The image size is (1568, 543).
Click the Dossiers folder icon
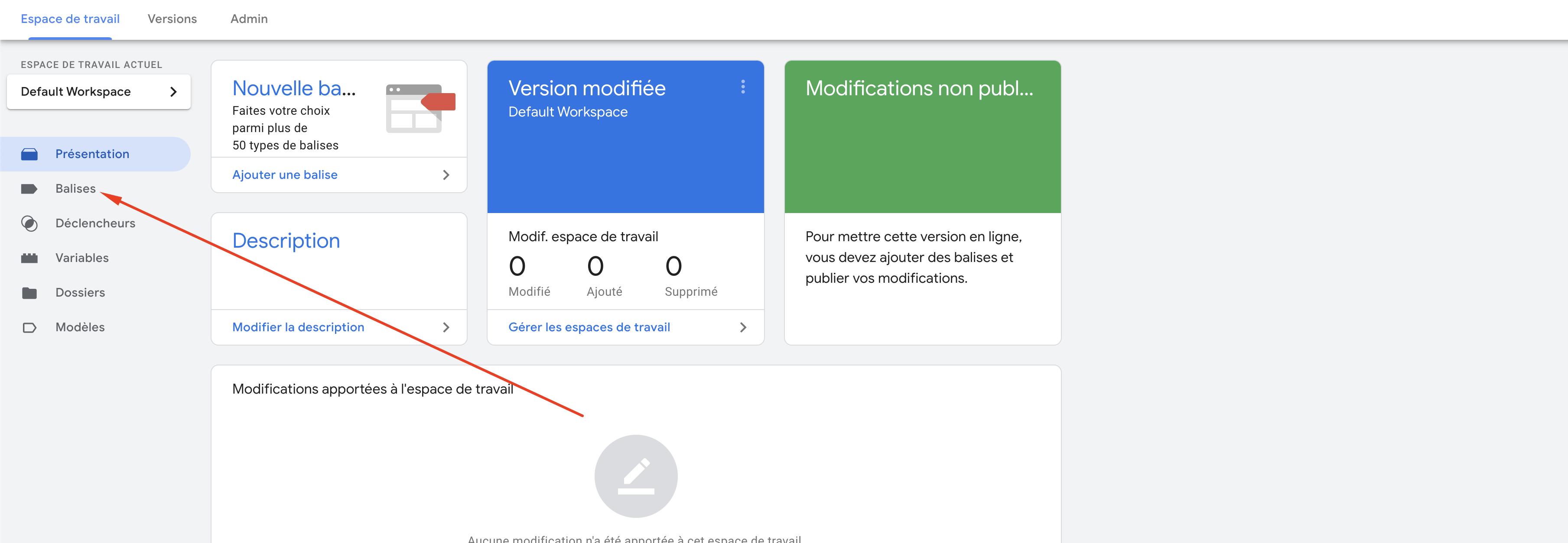click(29, 293)
